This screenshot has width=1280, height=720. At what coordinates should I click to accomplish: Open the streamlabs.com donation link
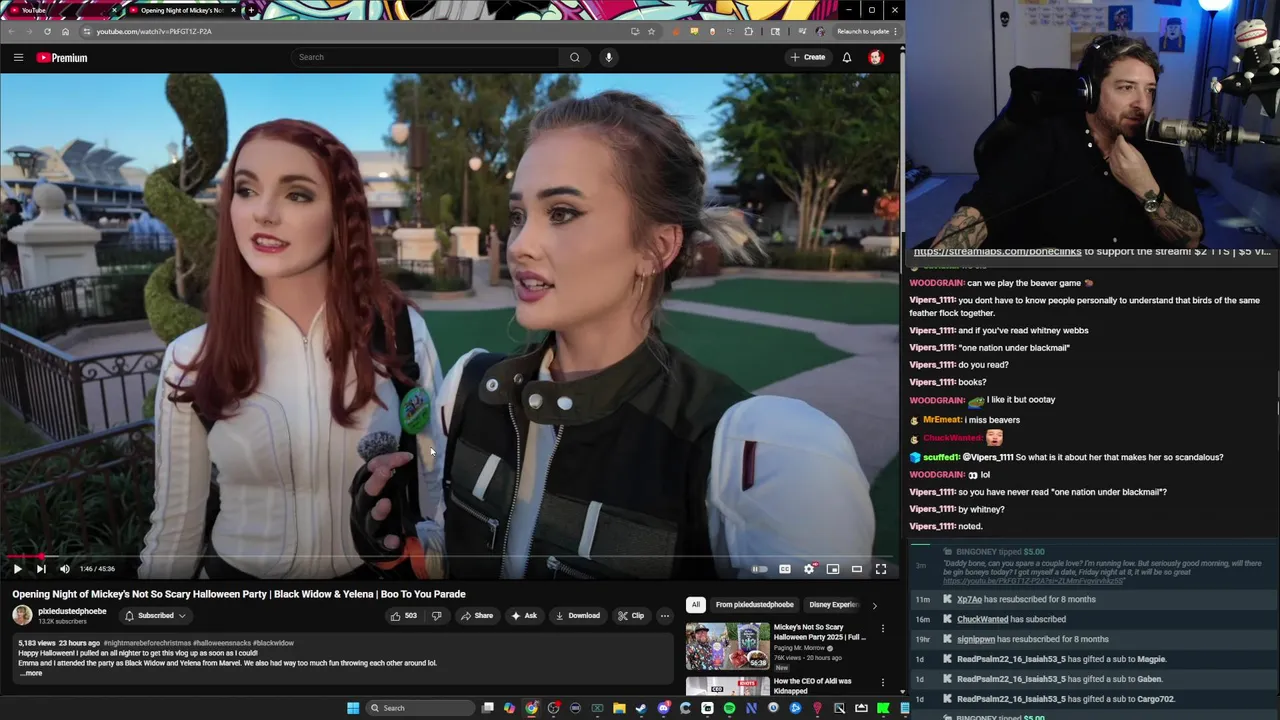[x=997, y=252]
